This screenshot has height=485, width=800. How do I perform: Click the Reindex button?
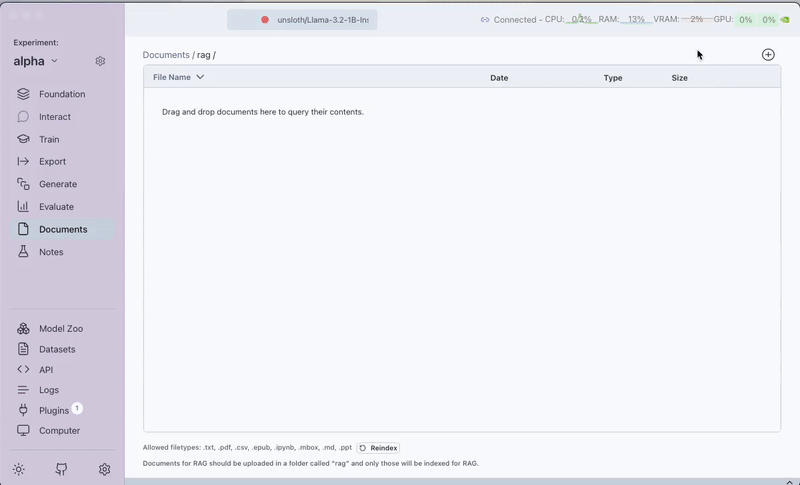click(x=379, y=448)
